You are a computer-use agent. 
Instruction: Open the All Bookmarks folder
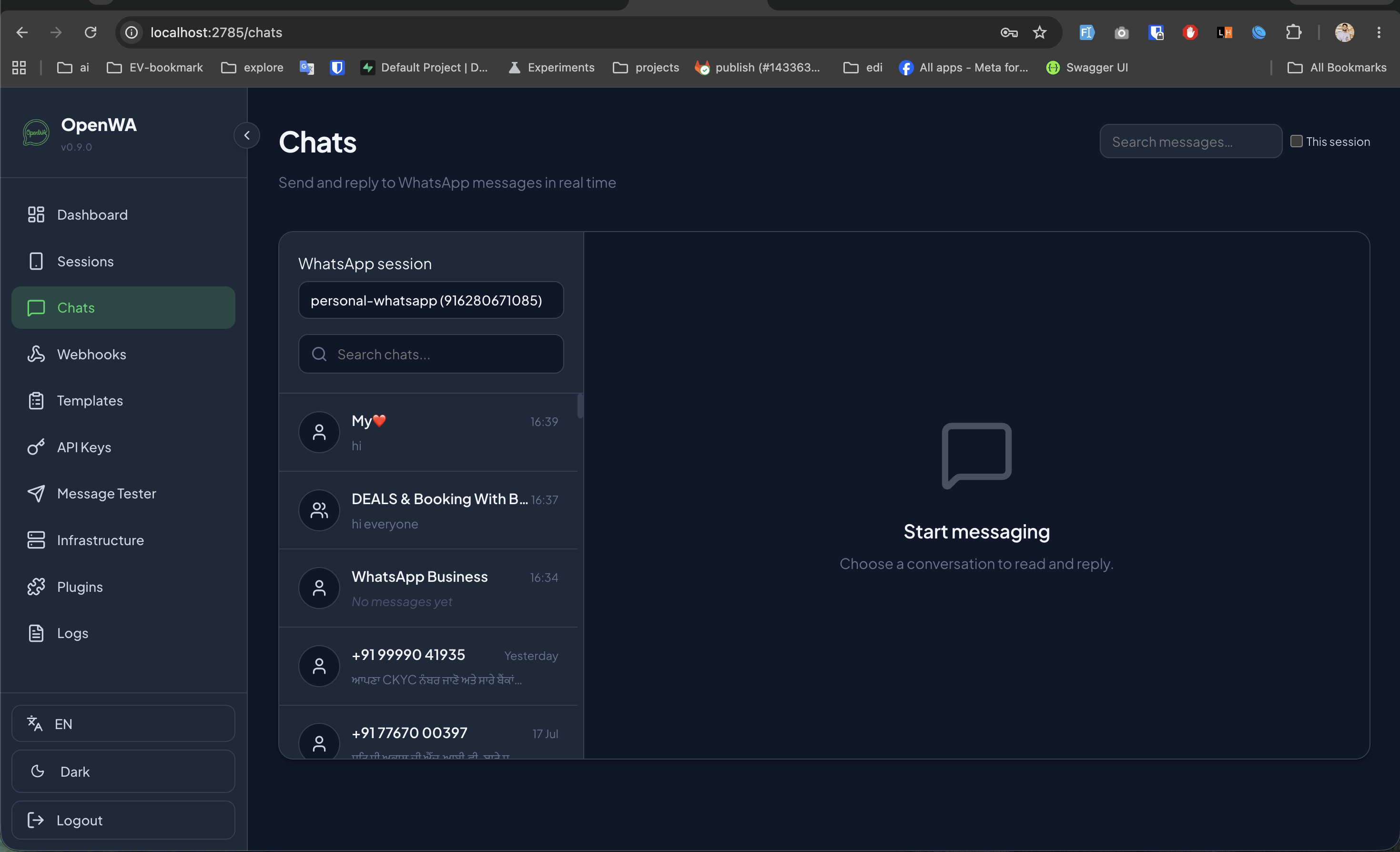click(x=1336, y=68)
